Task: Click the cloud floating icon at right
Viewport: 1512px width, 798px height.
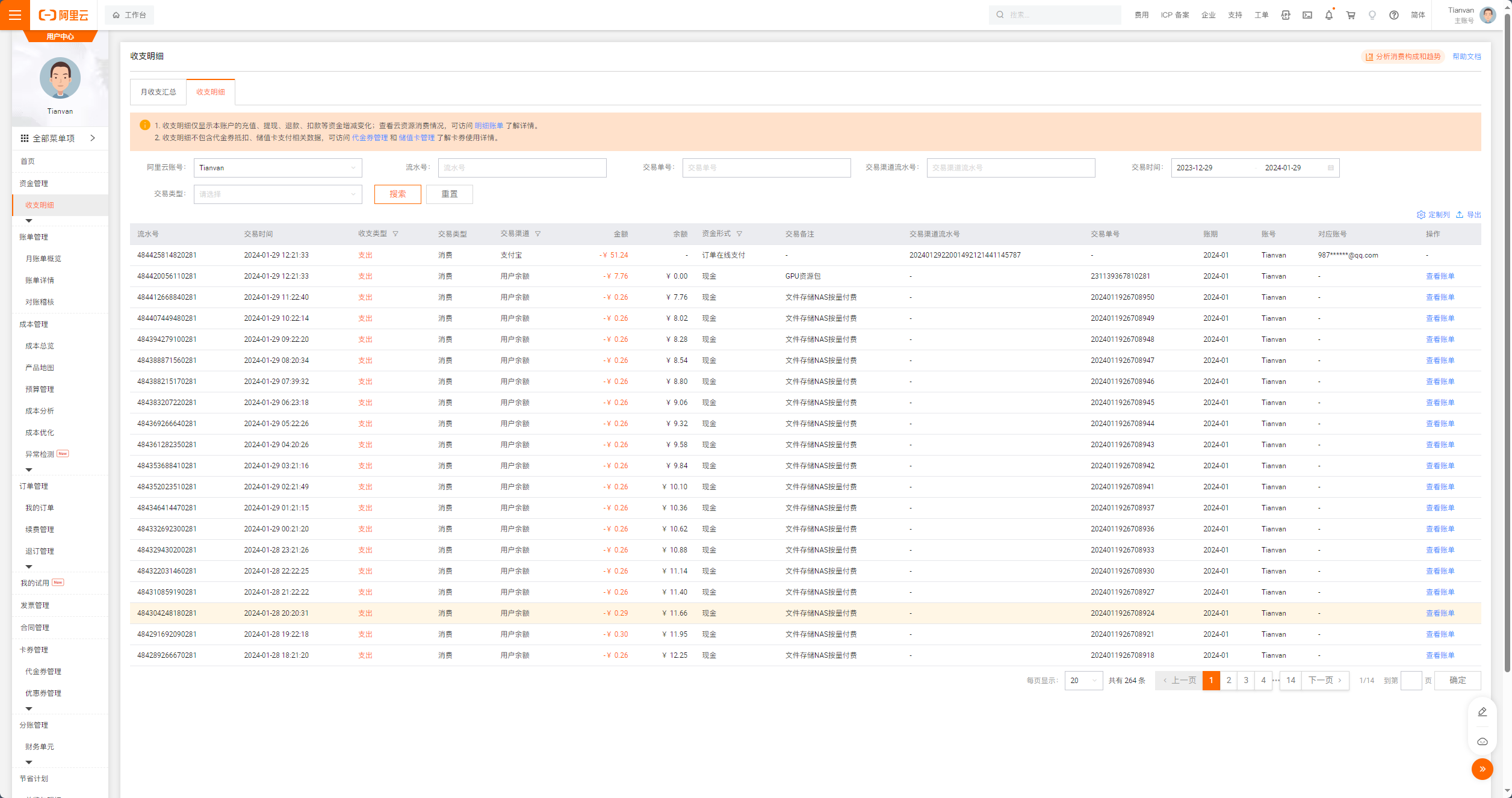Action: coord(1482,742)
